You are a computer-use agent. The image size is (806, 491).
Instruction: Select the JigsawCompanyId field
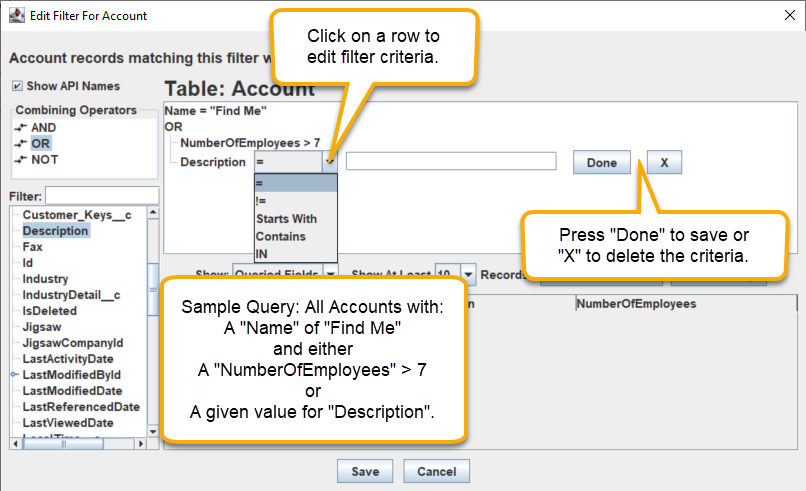point(73,342)
